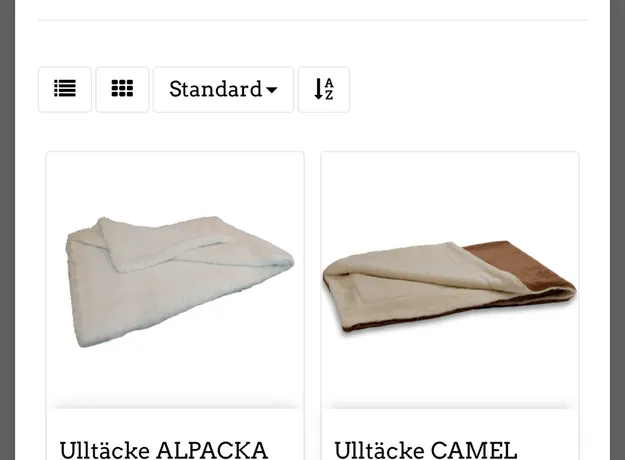Toggle A-Z sort direction
The image size is (625, 460).
click(324, 90)
